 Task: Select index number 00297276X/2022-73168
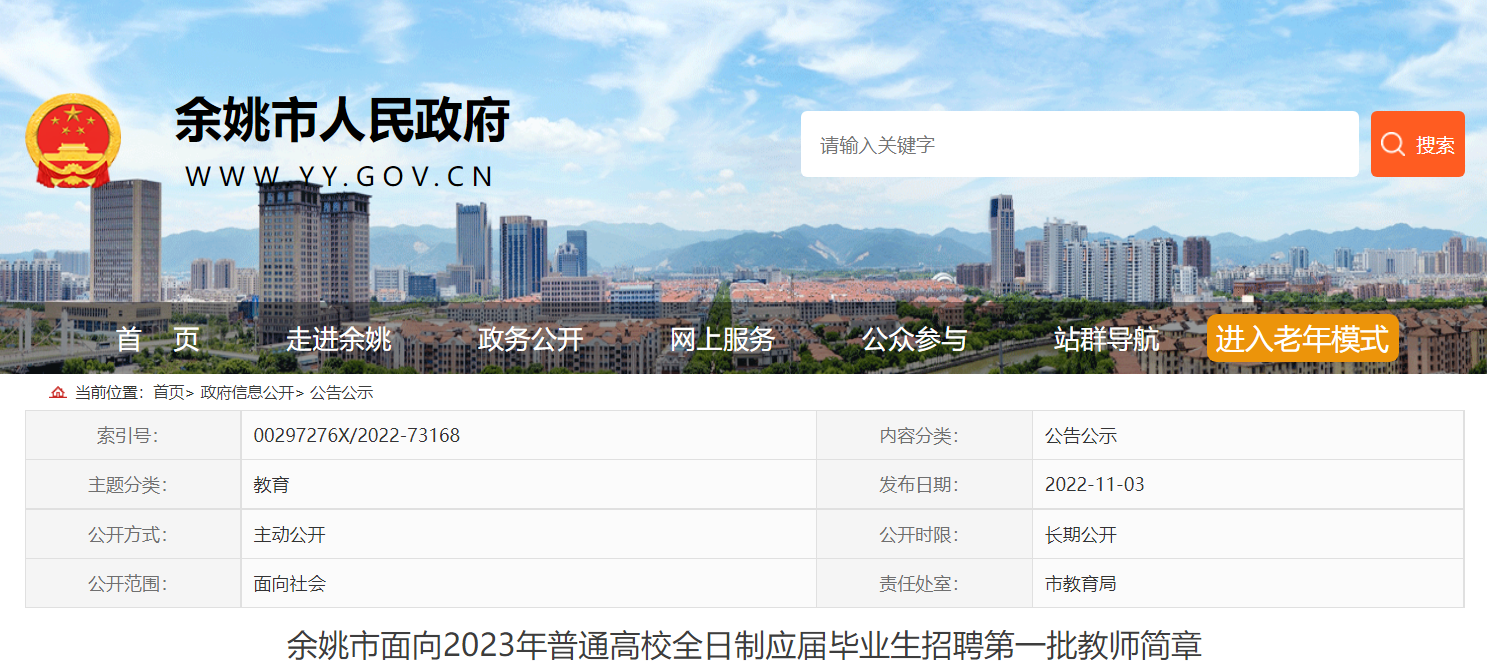[357, 436]
